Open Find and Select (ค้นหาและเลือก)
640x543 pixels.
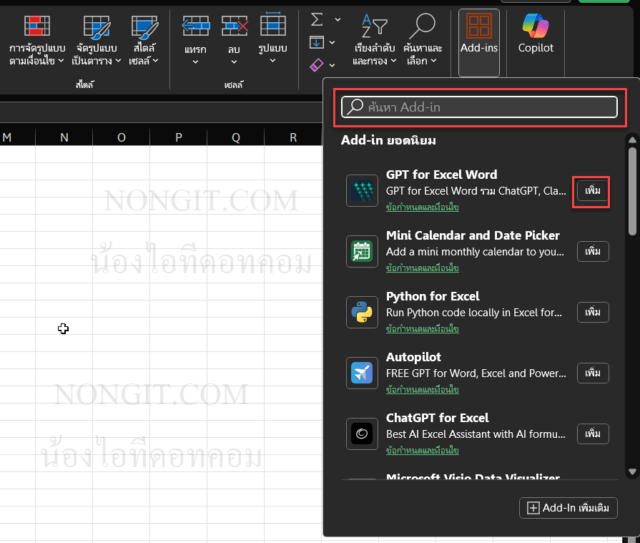pos(422,40)
